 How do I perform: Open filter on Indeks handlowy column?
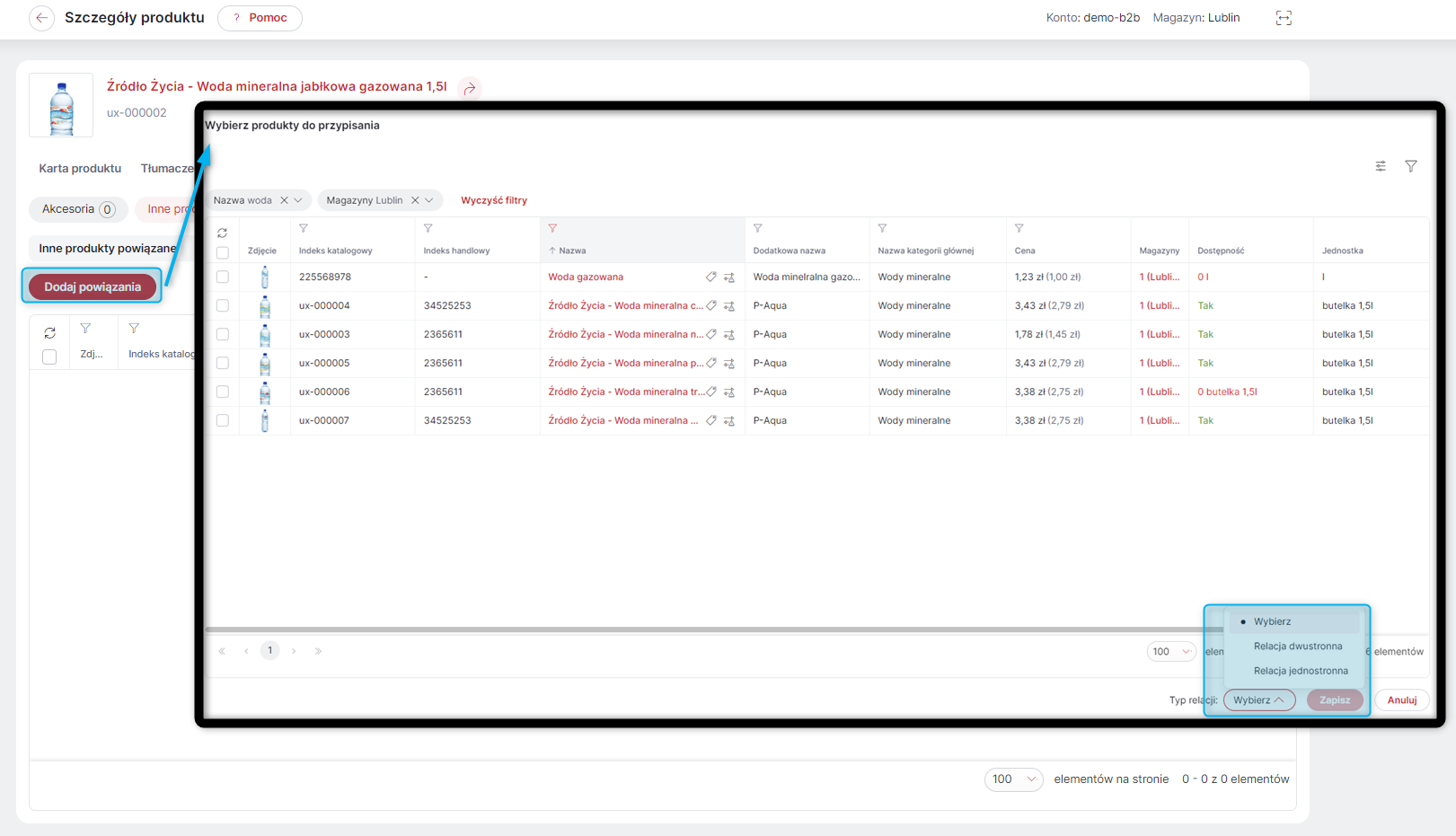(x=428, y=228)
